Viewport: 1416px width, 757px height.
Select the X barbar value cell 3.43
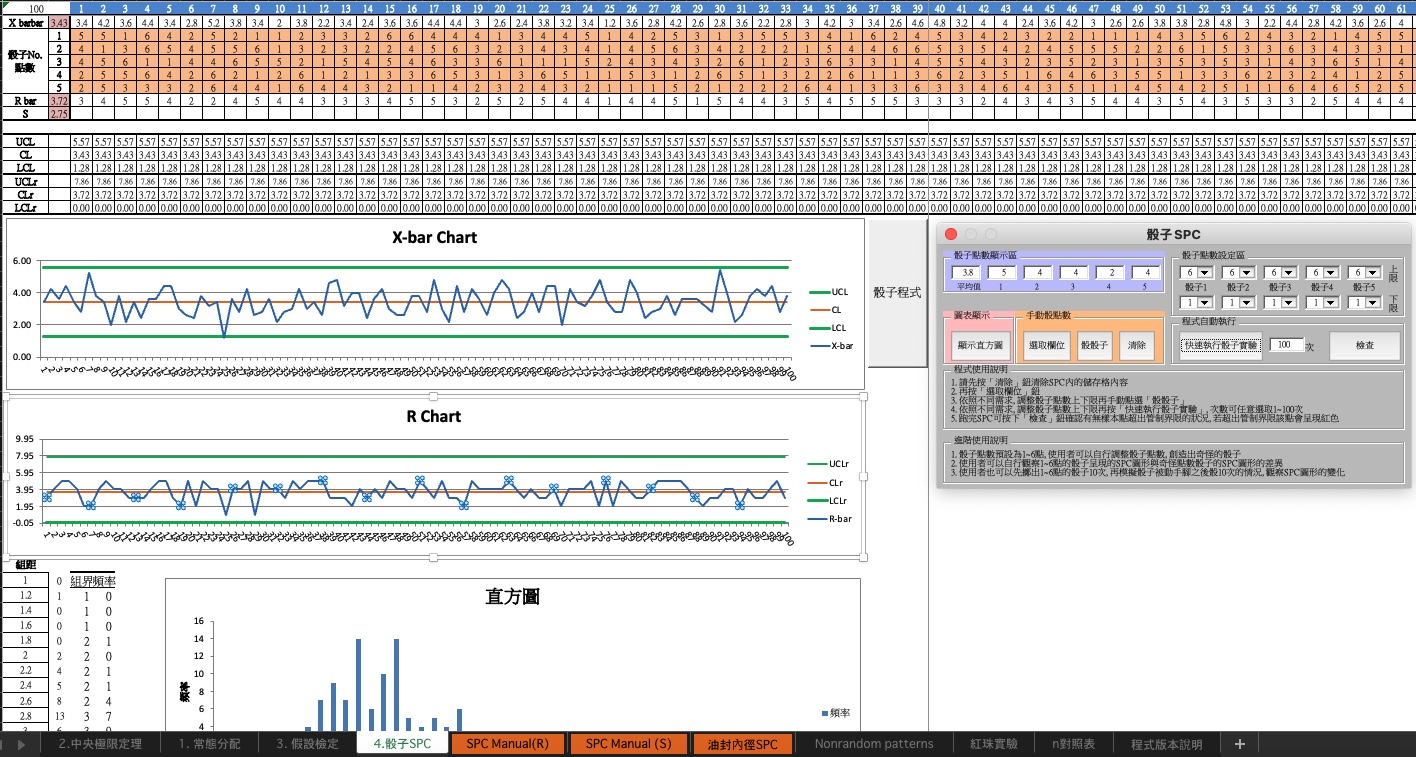pos(59,22)
